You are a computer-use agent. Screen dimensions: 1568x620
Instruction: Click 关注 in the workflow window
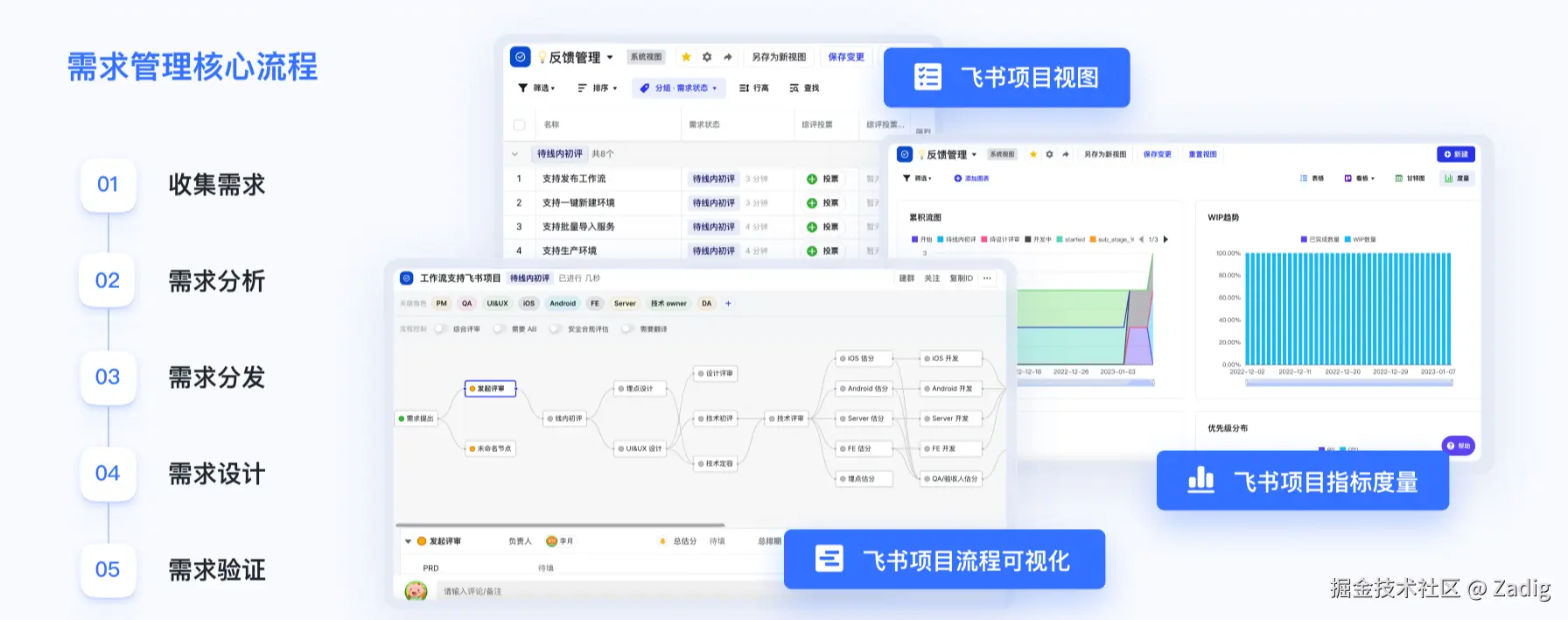(x=932, y=278)
